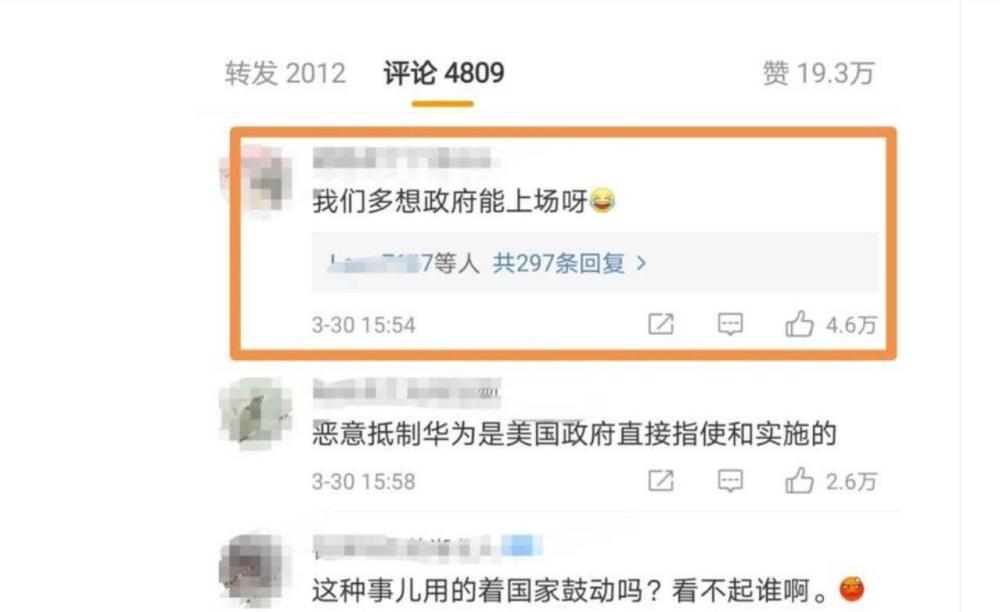Click reply bubble icon on the 3-30 15:58 comment
The width and height of the screenshot is (1000, 612).
(730, 481)
